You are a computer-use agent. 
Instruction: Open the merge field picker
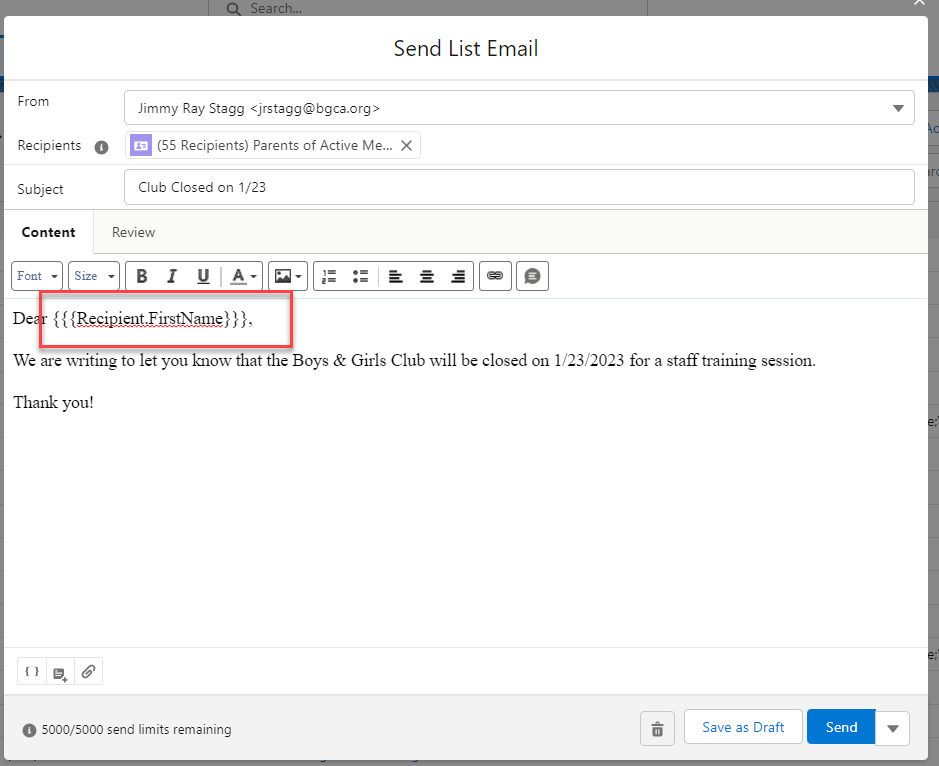click(31, 671)
